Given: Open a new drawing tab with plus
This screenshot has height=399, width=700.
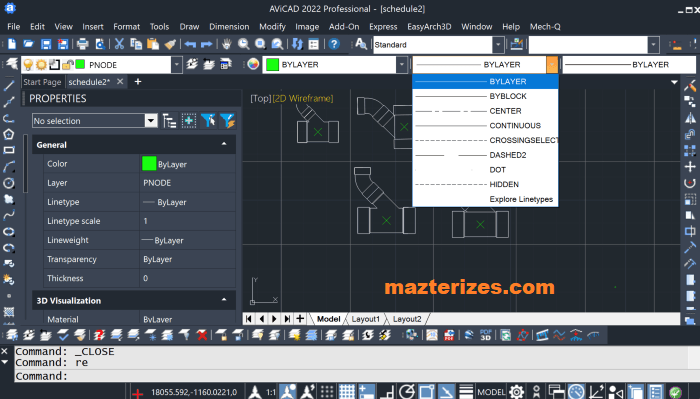Looking at the screenshot, I should pyautogui.click(x=138, y=82).
